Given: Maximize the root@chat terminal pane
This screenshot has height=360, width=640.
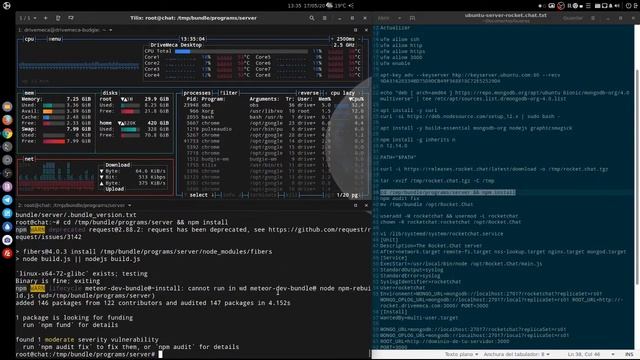Looking at the screenshot, I should click(356, 205).
